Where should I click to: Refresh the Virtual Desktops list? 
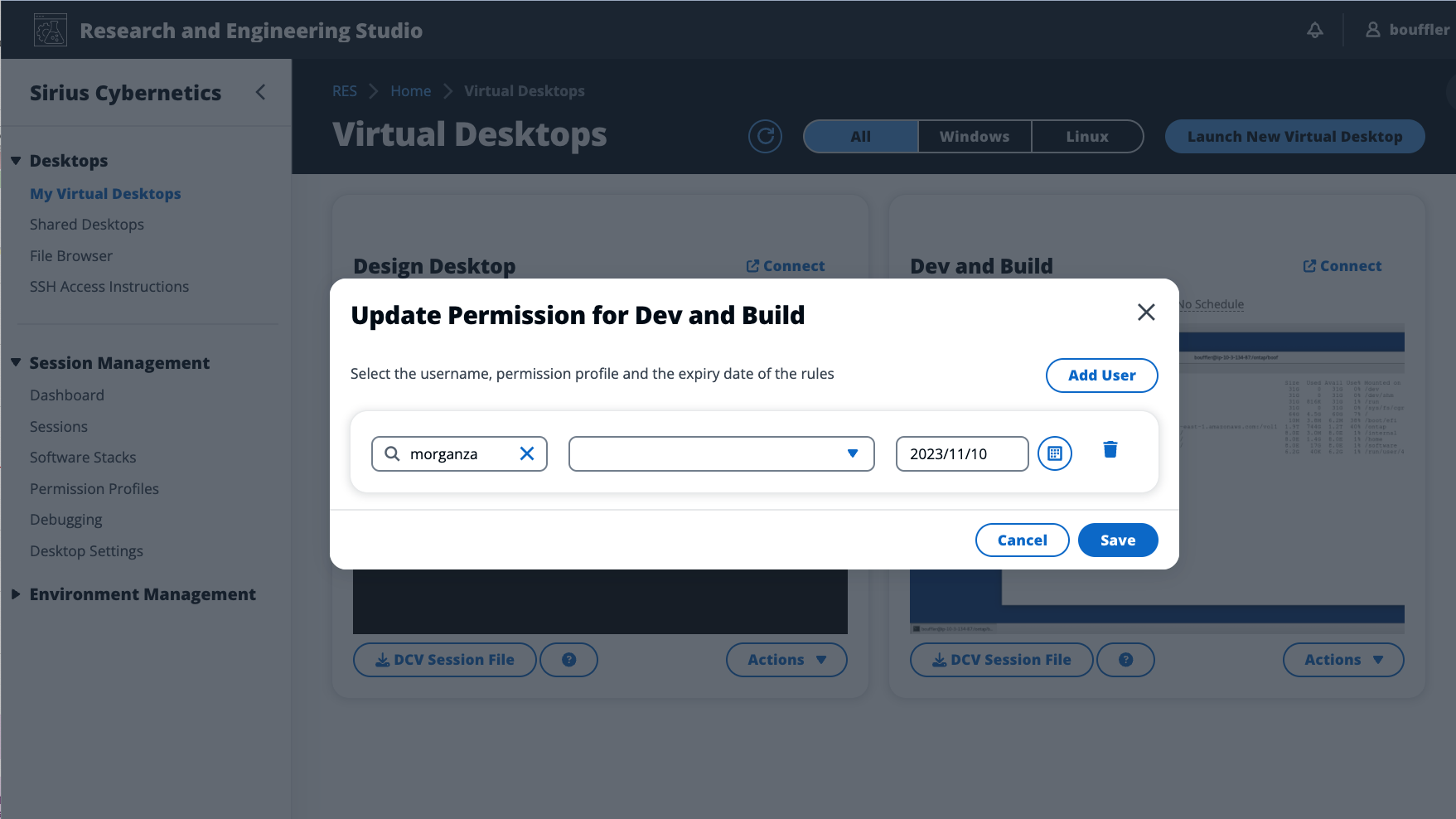[x=765, y=136]
